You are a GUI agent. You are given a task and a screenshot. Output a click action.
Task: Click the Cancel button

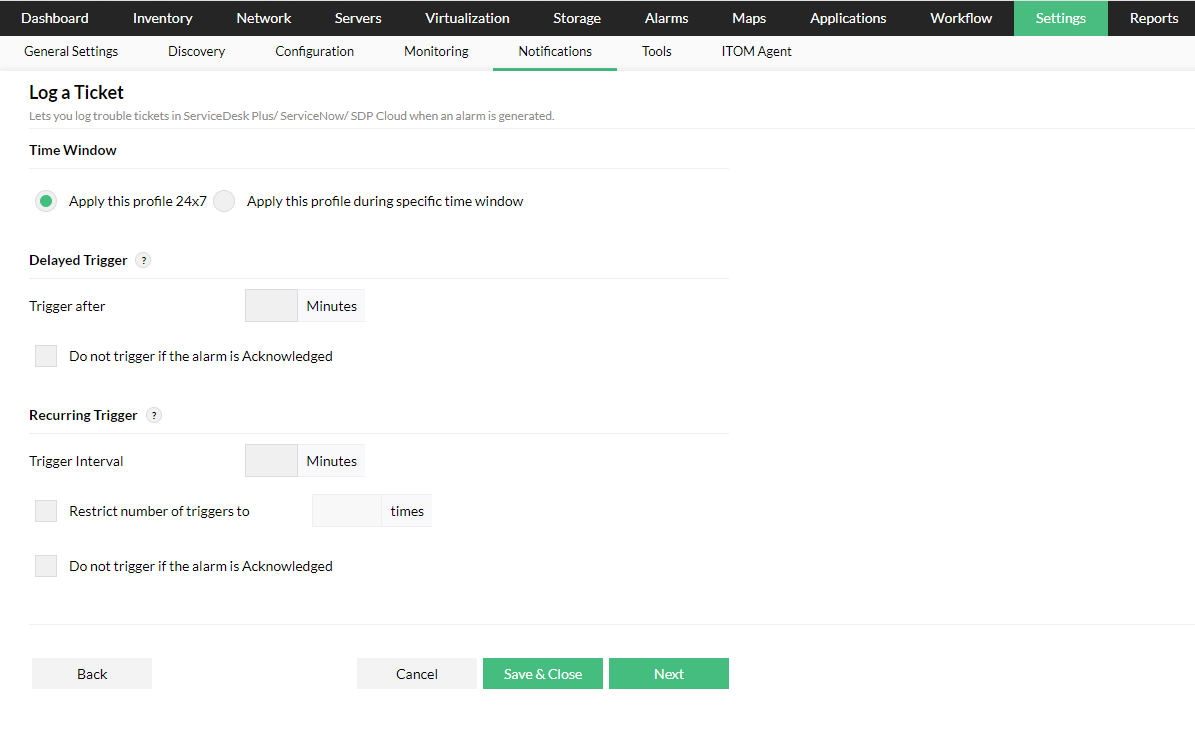417,674
